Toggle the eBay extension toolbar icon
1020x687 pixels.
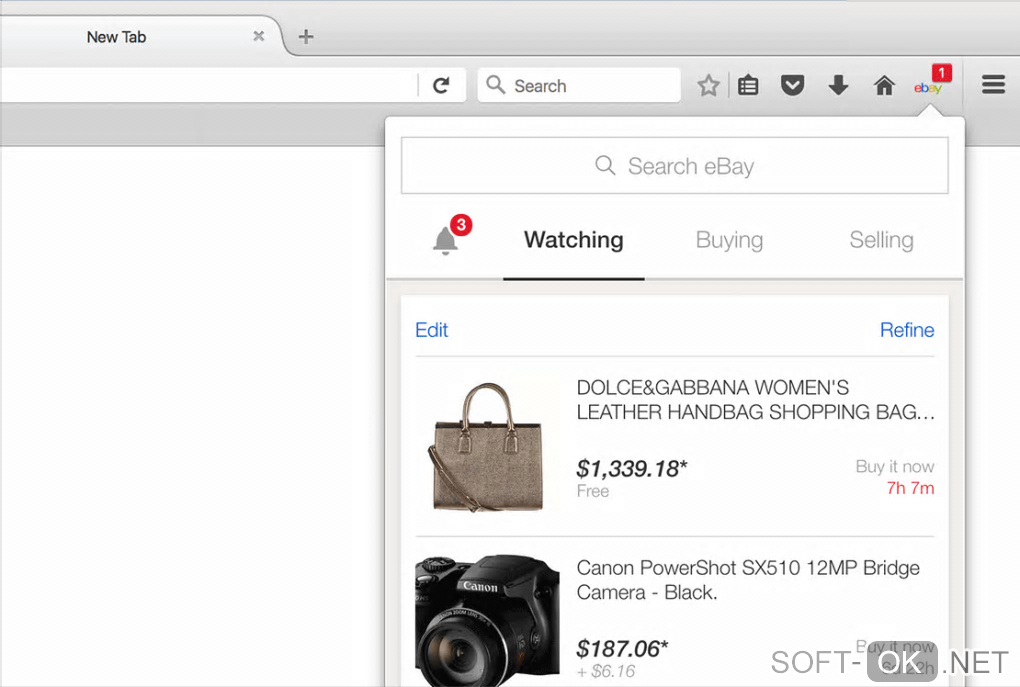coord(932,83)
